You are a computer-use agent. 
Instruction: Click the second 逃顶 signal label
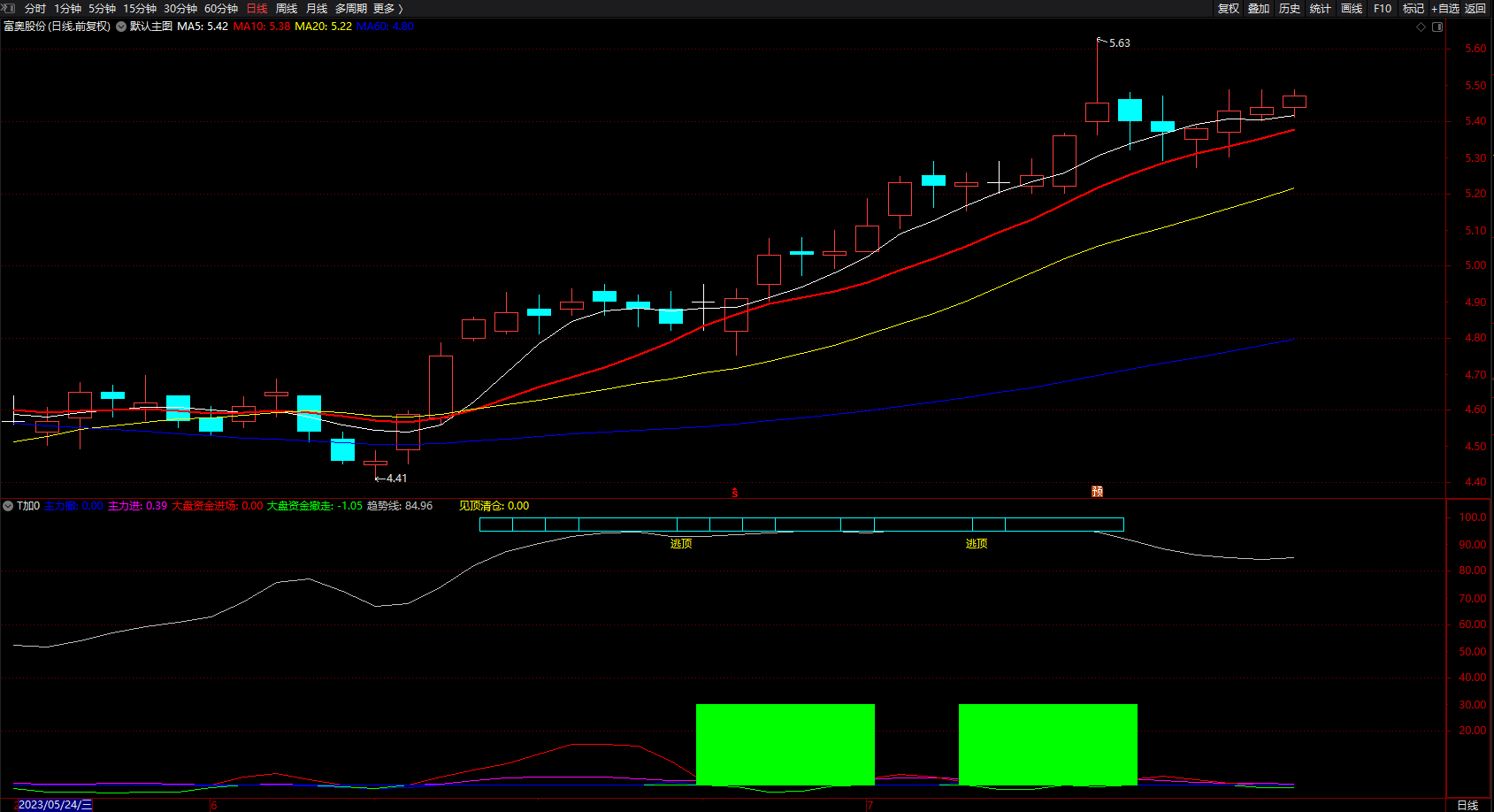[977, 544]
